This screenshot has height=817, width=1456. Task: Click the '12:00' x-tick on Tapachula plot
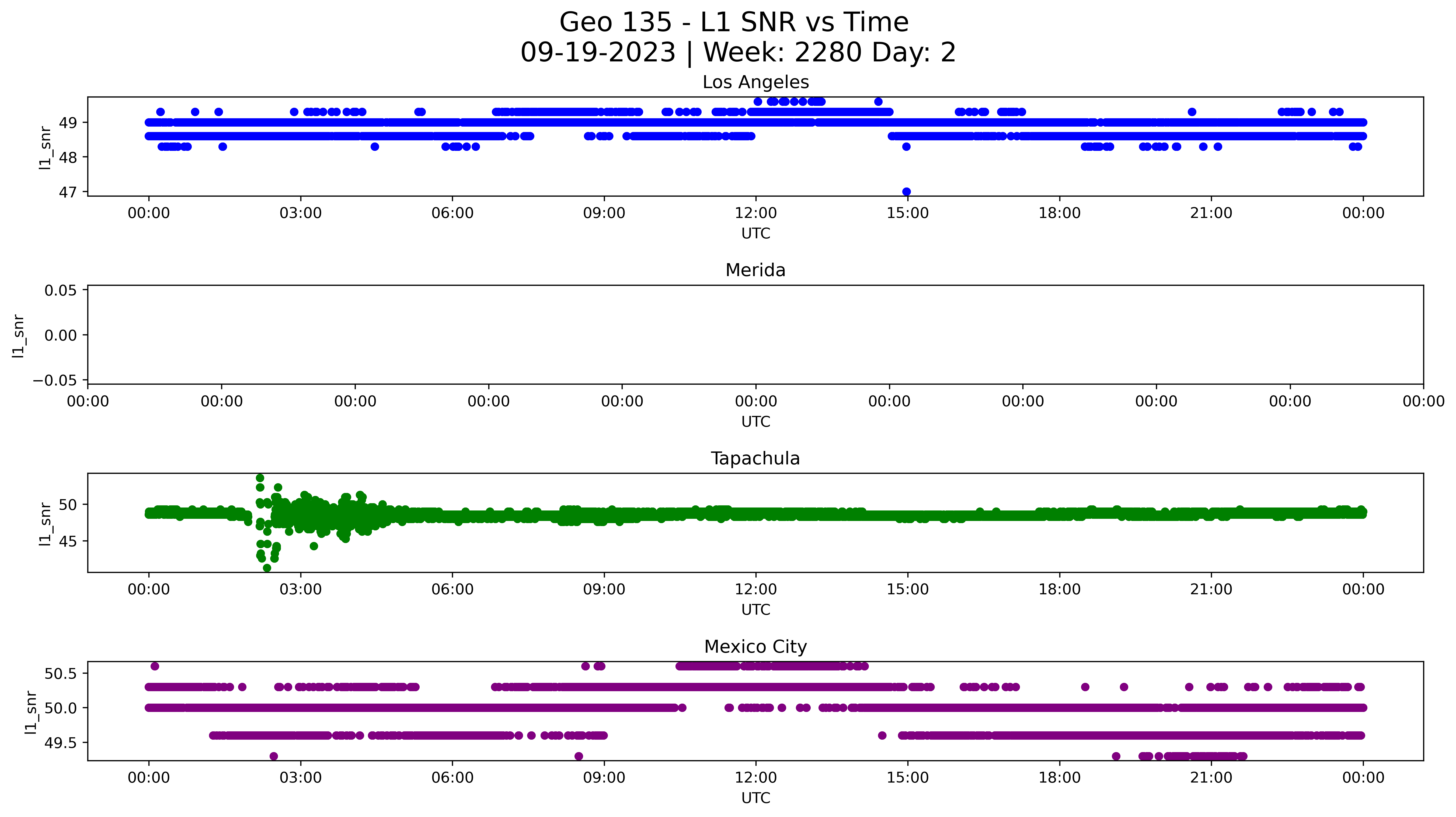coord(756,590)
